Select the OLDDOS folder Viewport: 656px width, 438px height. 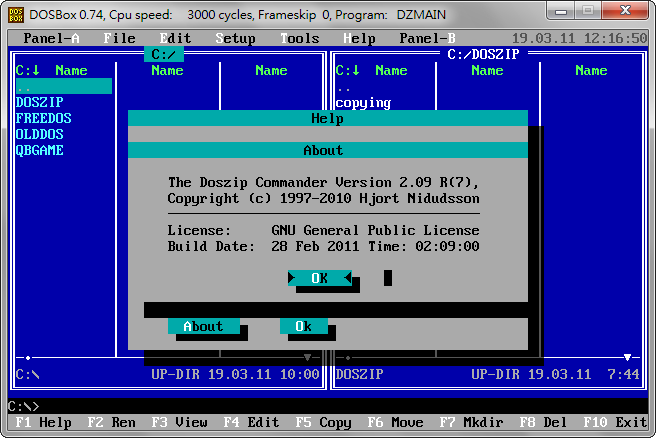[x=39, y=134]
